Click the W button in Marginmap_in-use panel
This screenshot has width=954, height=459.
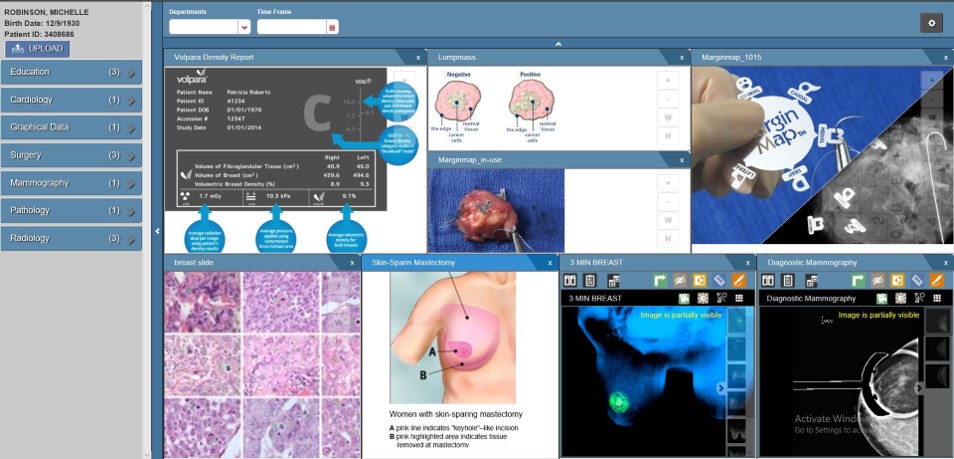[x=668, y=220]
